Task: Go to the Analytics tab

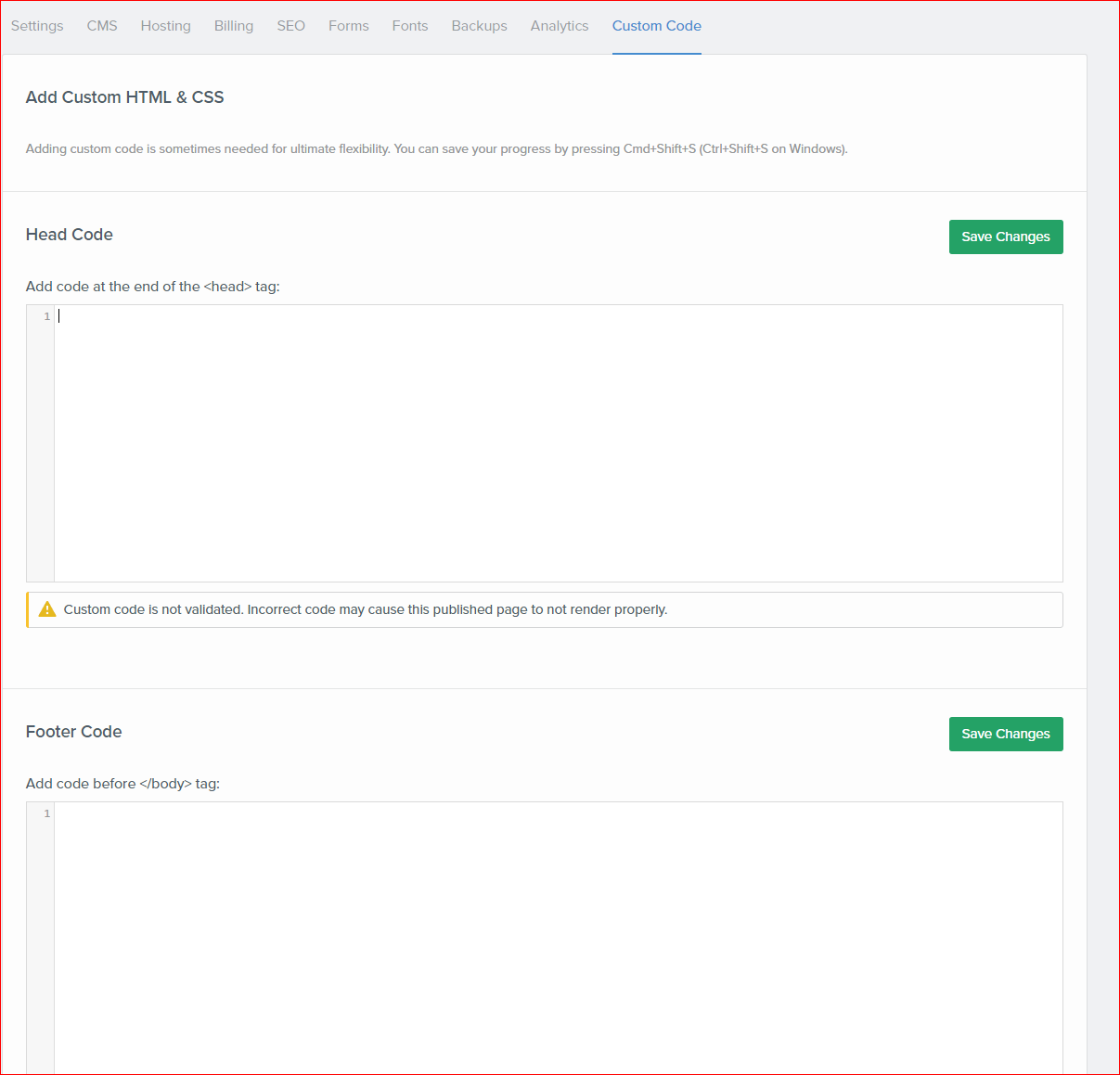Action: tap(560, 26)
